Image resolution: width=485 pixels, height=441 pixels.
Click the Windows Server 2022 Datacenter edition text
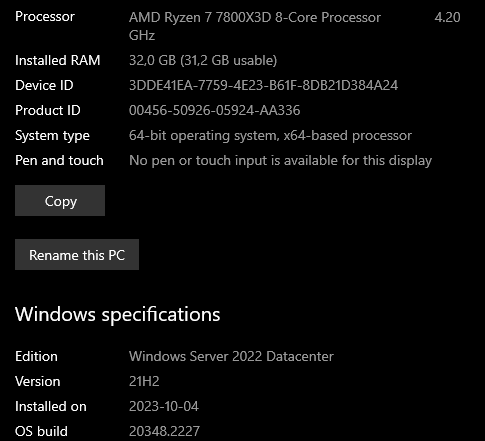pos(231,356)
